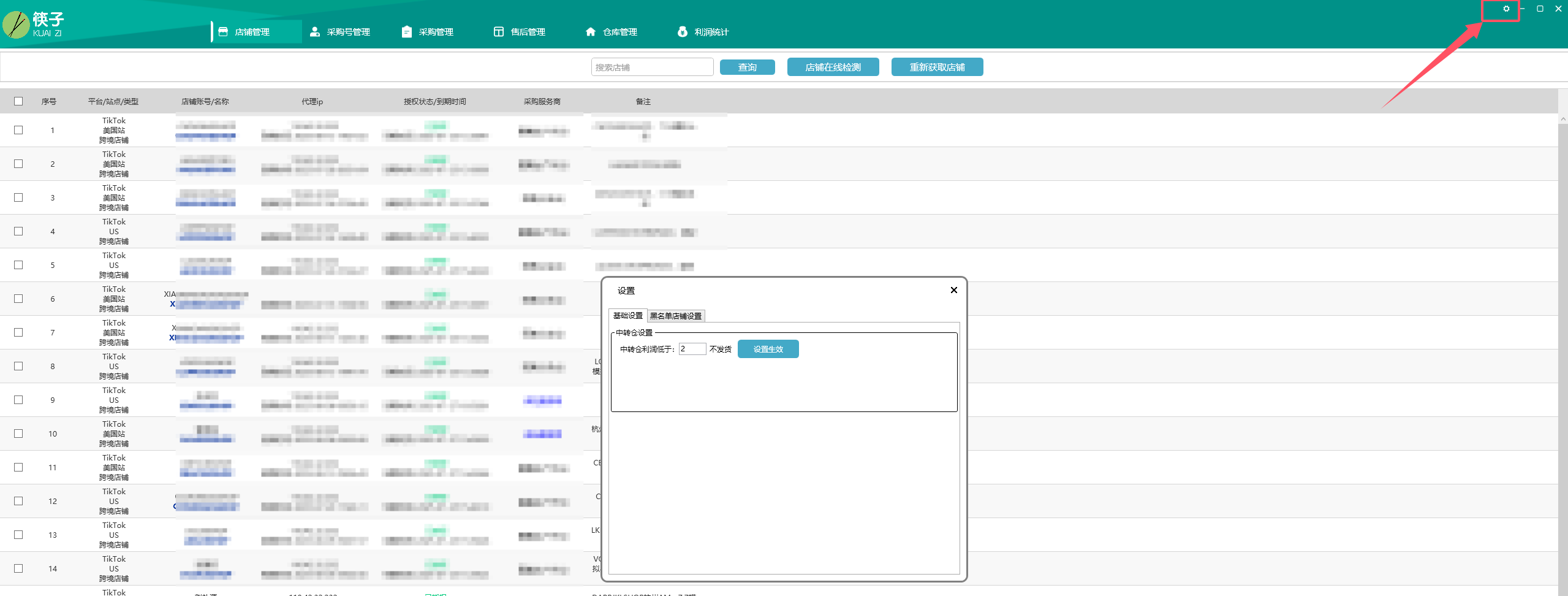Click the 仓库管理 house icon
The width and height of the screenshot is (1568, 596).
[591, 32]
